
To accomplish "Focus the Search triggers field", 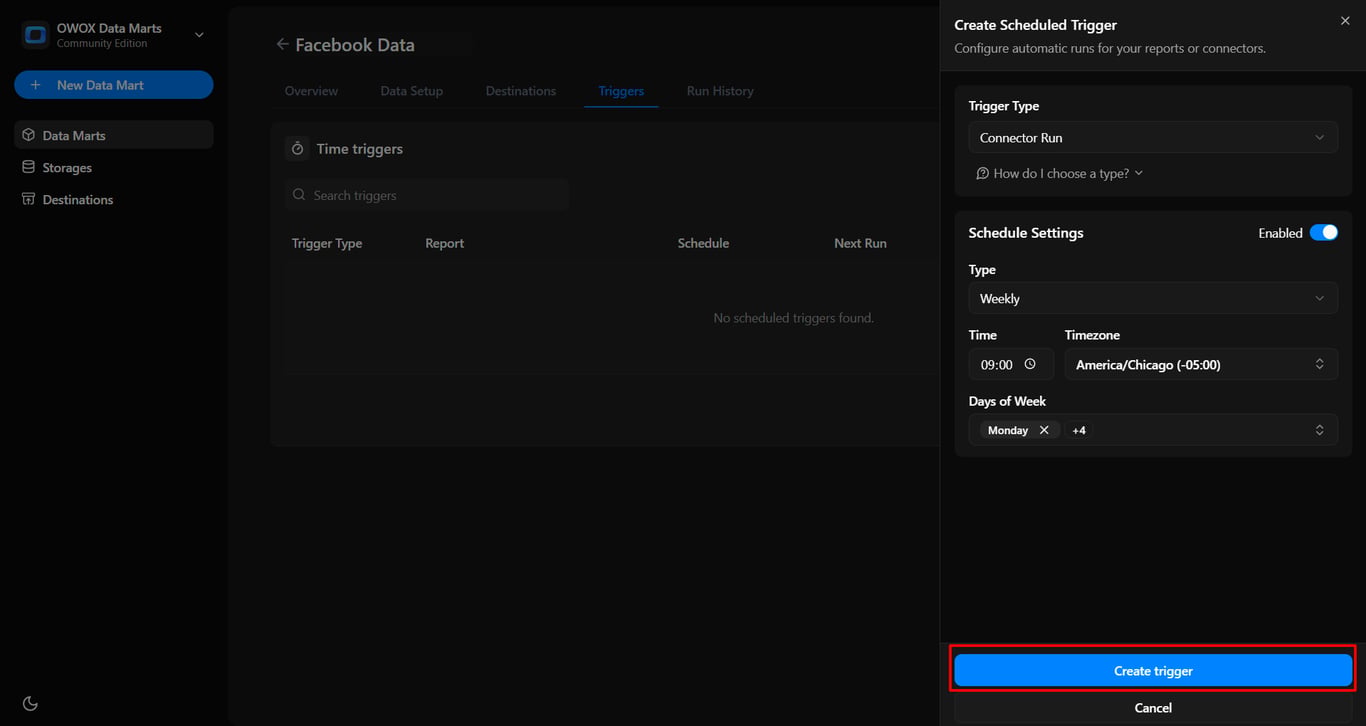I will pyautogui.click(x=427, y=195).
